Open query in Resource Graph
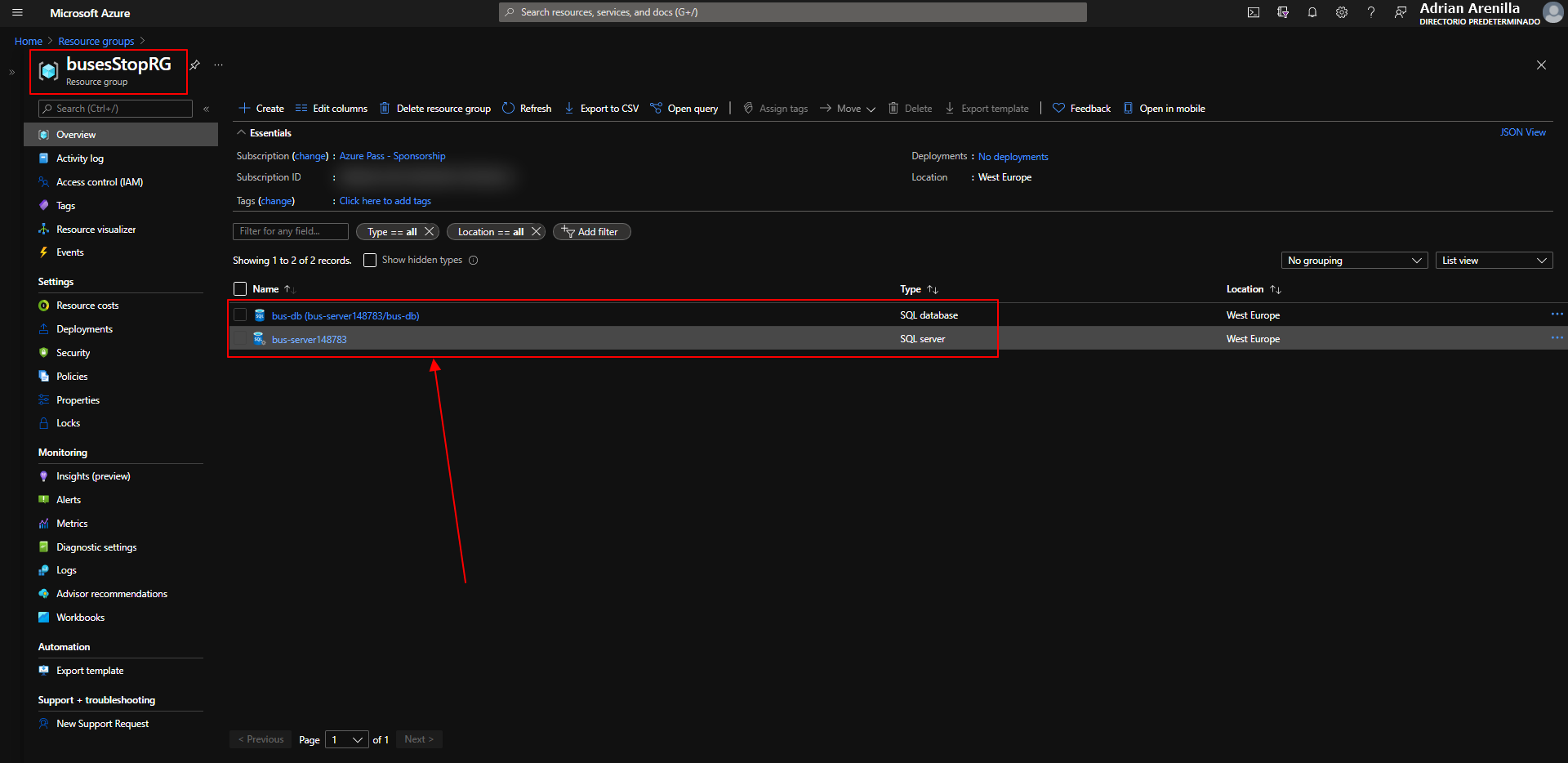 684,109
